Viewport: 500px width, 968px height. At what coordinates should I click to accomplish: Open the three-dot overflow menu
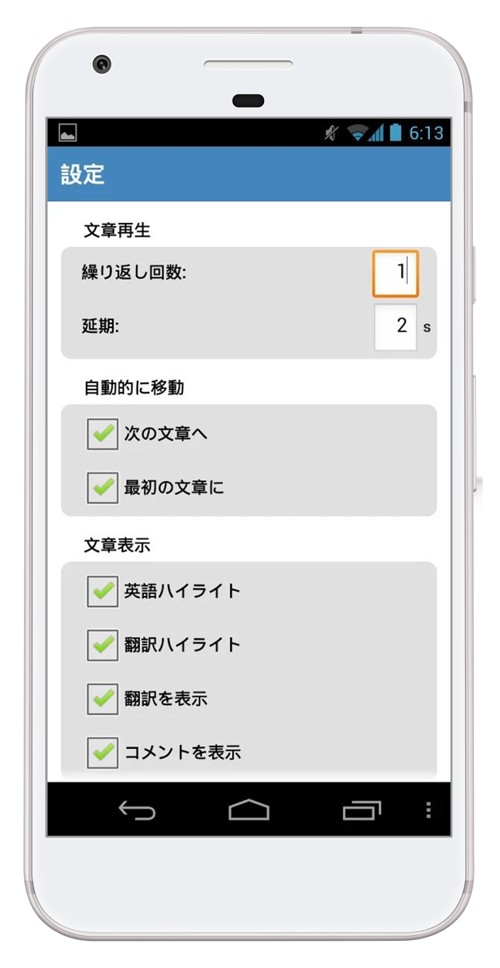pyautogui.click(x=429, y=810)
